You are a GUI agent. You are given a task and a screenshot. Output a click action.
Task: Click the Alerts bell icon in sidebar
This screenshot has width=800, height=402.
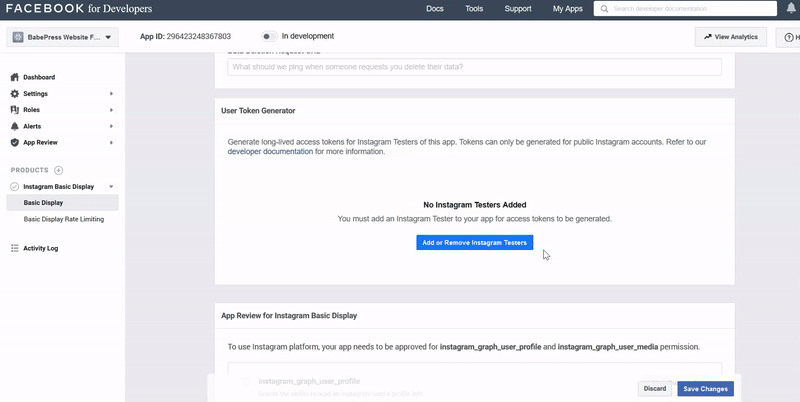(14, 126)
